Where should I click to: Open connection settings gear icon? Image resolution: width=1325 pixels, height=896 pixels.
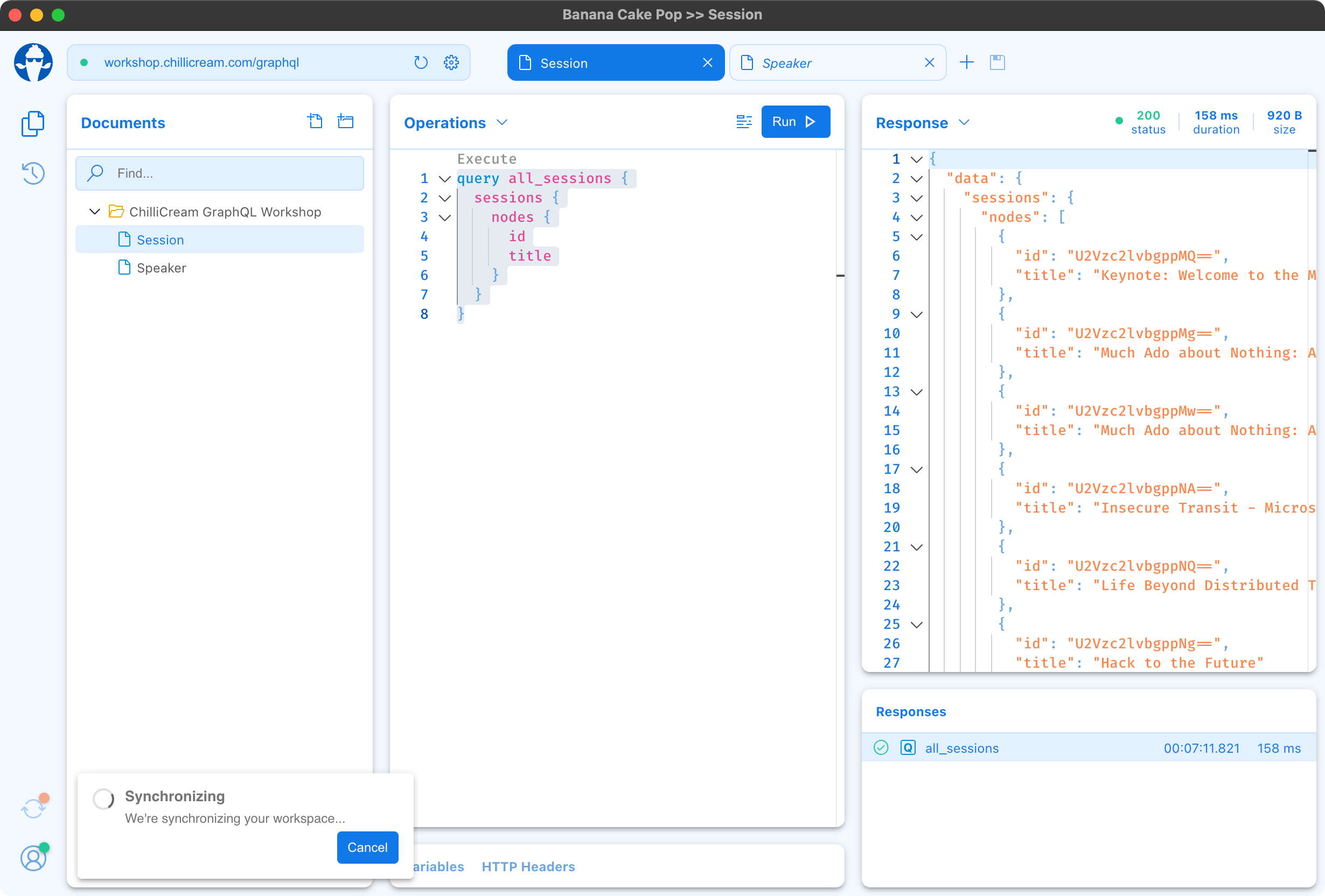451,62
